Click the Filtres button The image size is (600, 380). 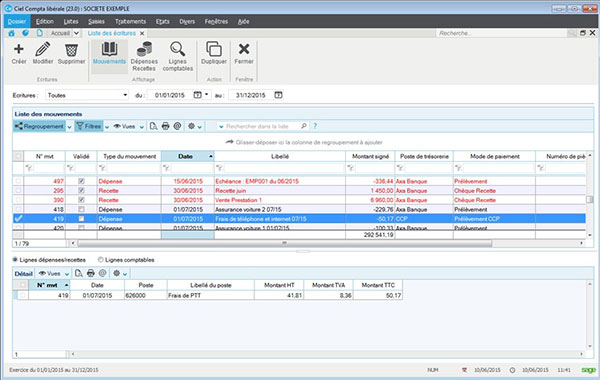(89, 126)
